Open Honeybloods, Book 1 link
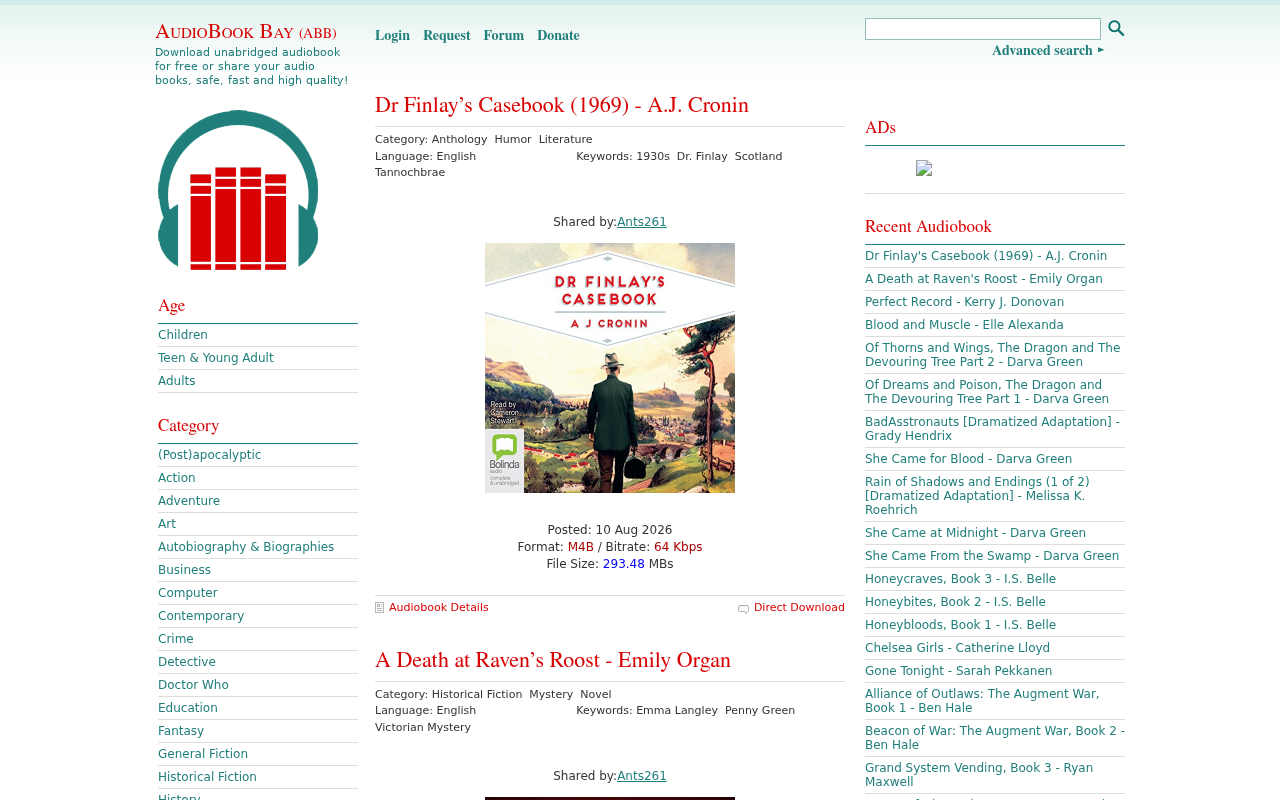The width and height of the screenshot is (1280, 800). (x=960, y=625)
